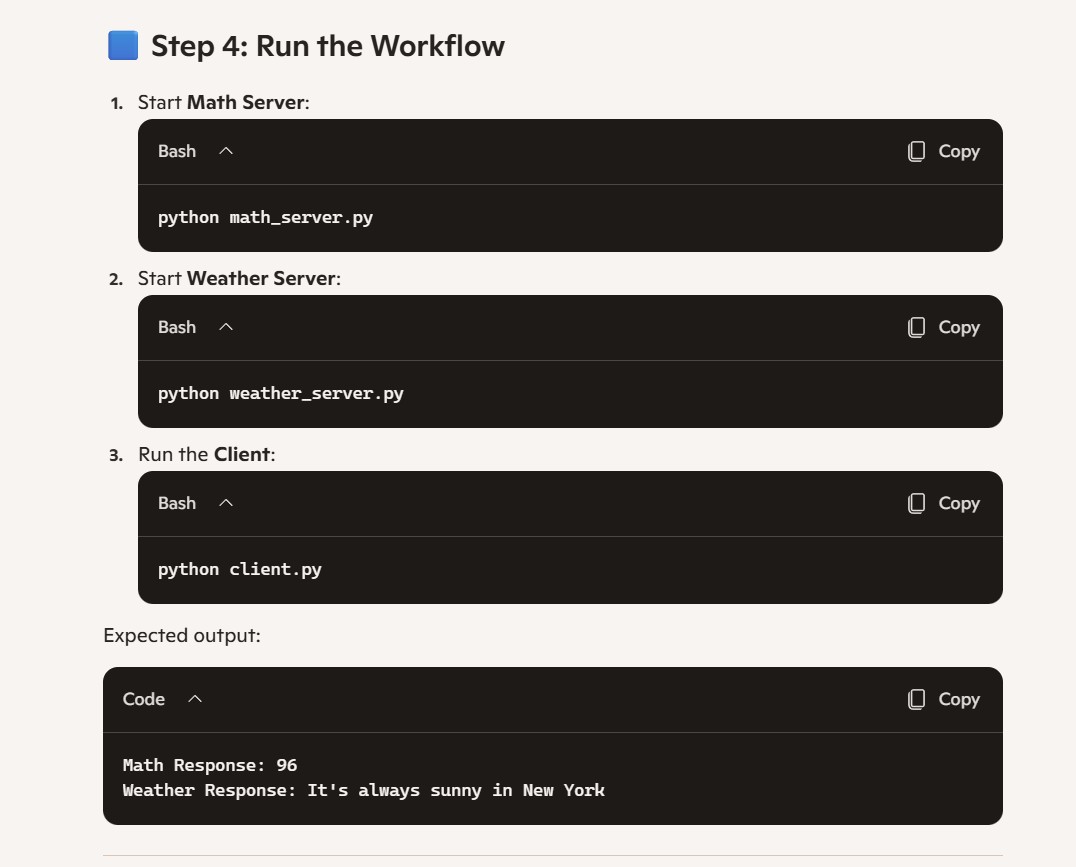Screen dimensions: 1076x867
Task: Collapse the math_server.py Bash block chevron
Action: (x=226, y=151)
